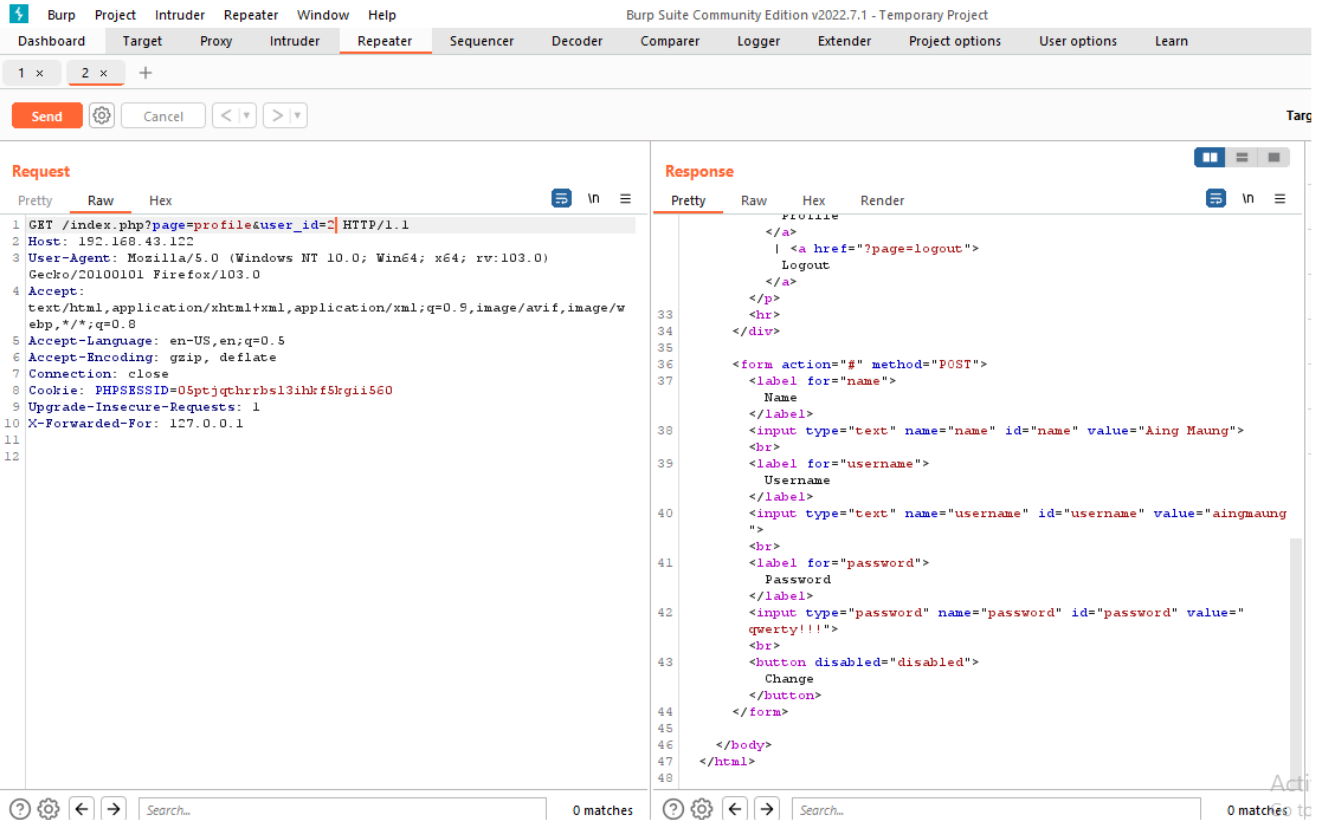
Task: Switch Response view to Render
Action: pos(882,200)
